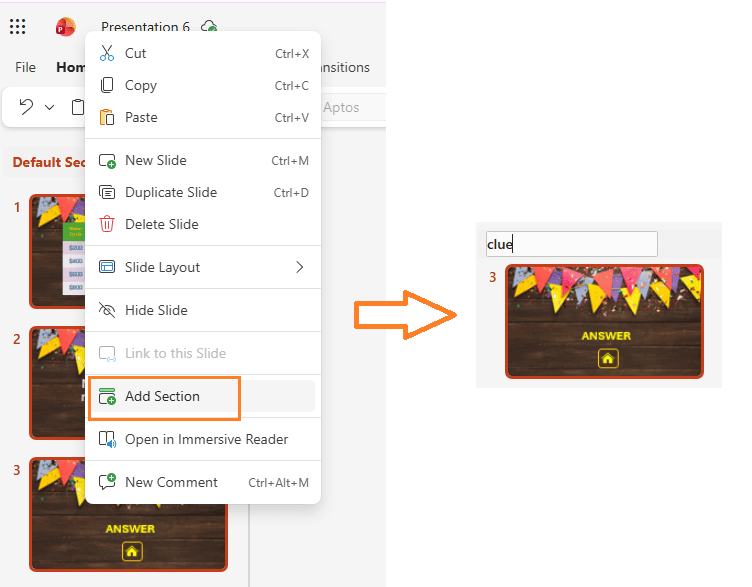This screenshot has width=752, height=587.
Task: Click the section name field containing "clue"
Action: pos(571,244)
